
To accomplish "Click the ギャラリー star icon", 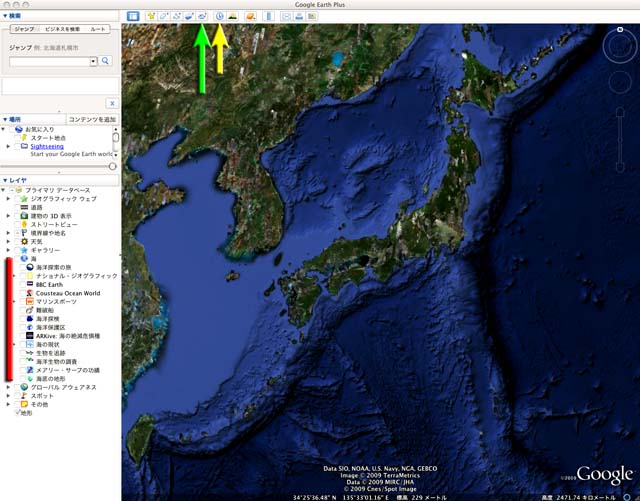I will coord(24,250).
